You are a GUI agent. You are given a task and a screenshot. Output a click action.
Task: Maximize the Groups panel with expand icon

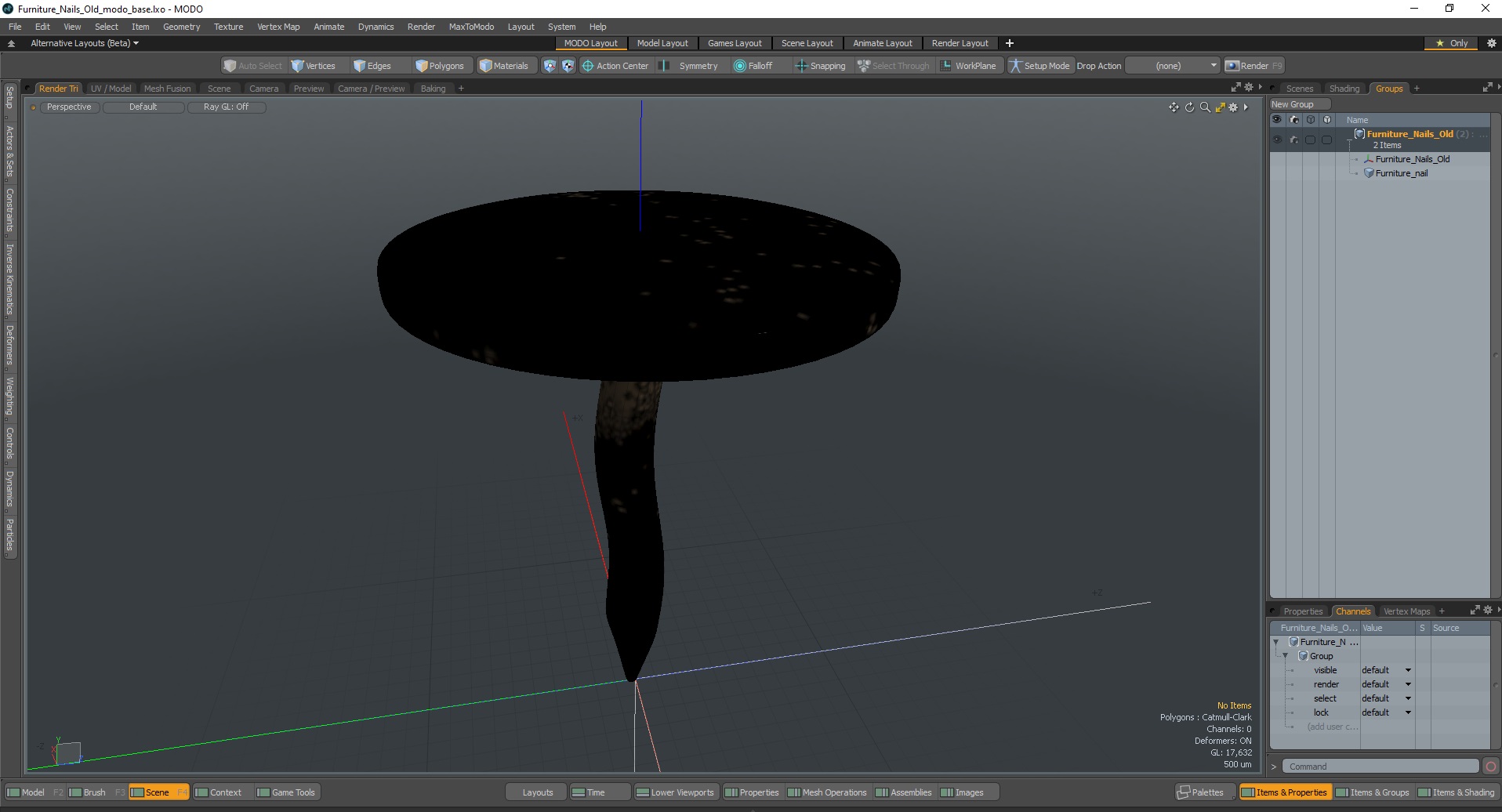1487,87
